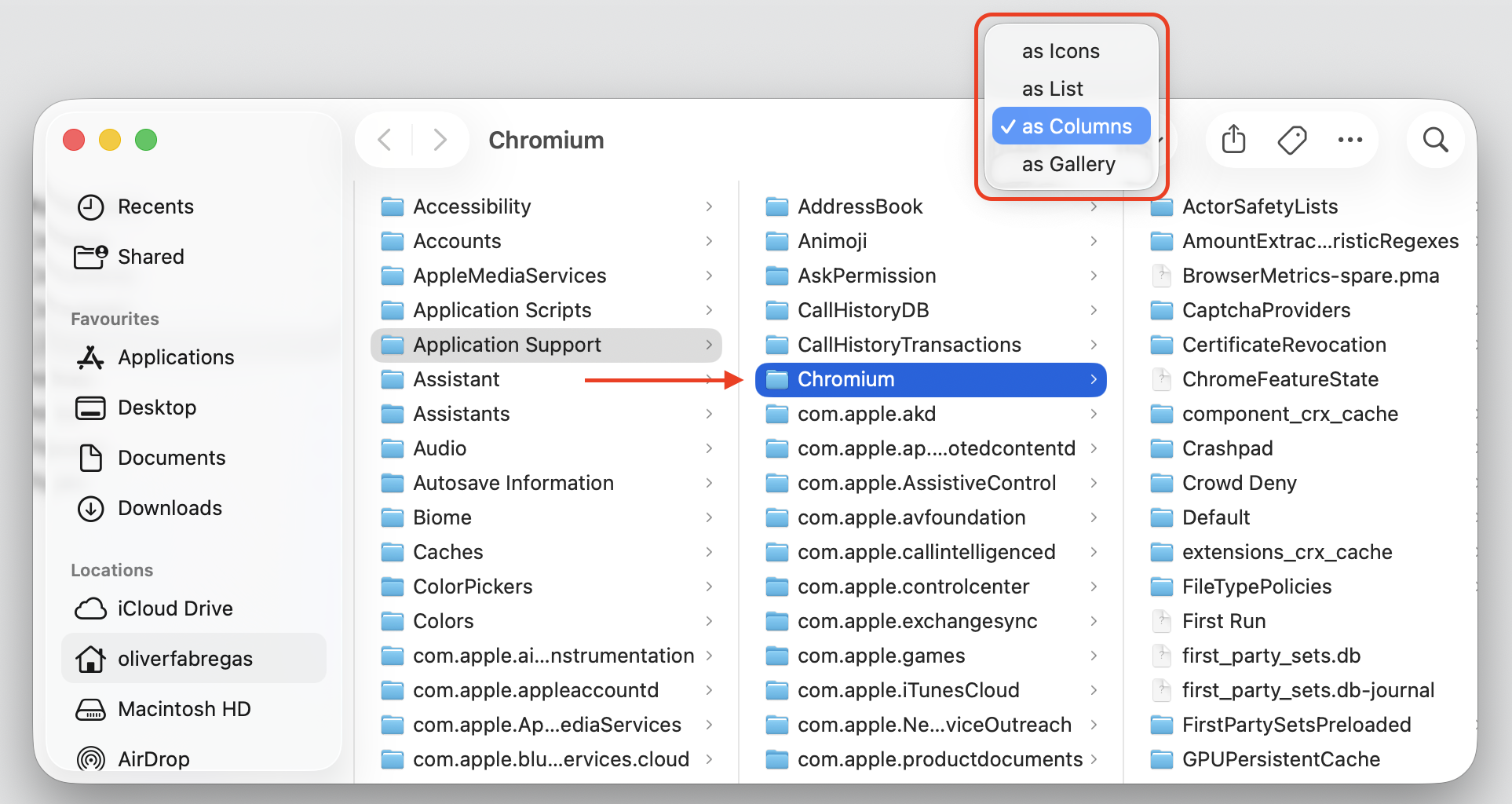Open Recents in the sidebar
Image resolution: width=1512 pixels, height=804 pixels.
[x=194, y=206]
